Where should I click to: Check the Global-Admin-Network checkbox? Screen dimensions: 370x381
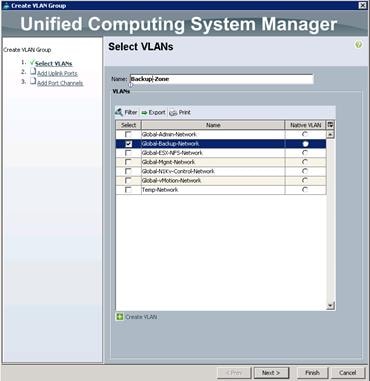tap(128, 134)
